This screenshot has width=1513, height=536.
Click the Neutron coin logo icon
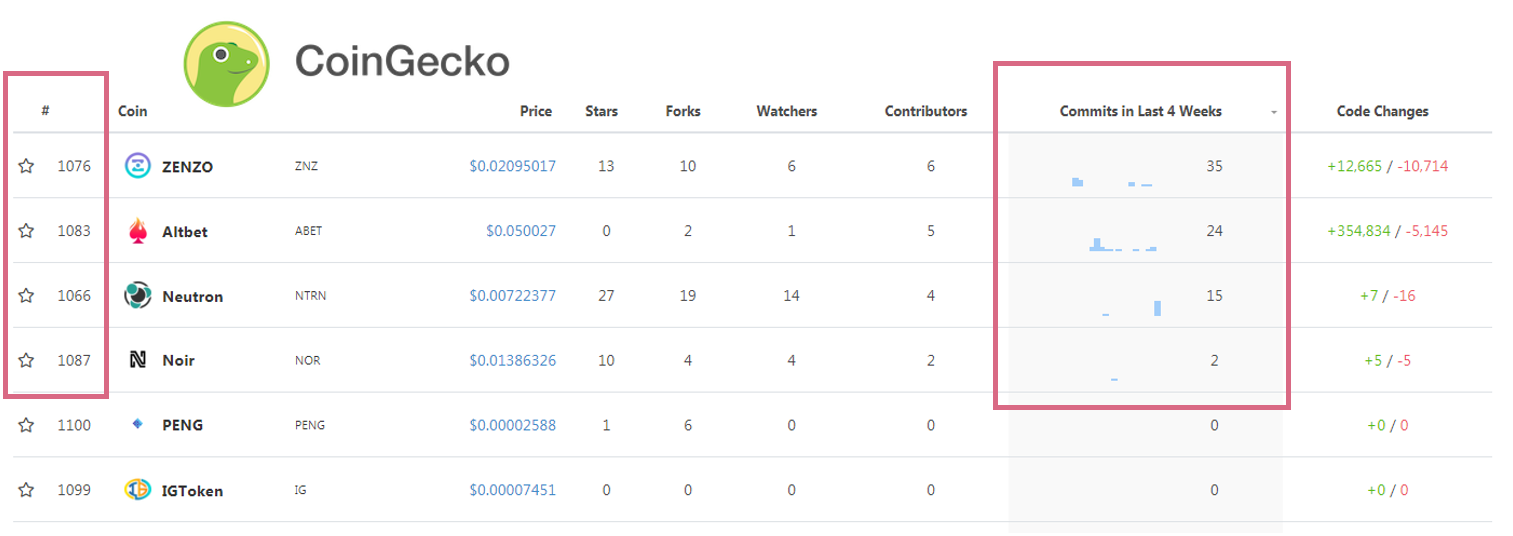point(137,296)
